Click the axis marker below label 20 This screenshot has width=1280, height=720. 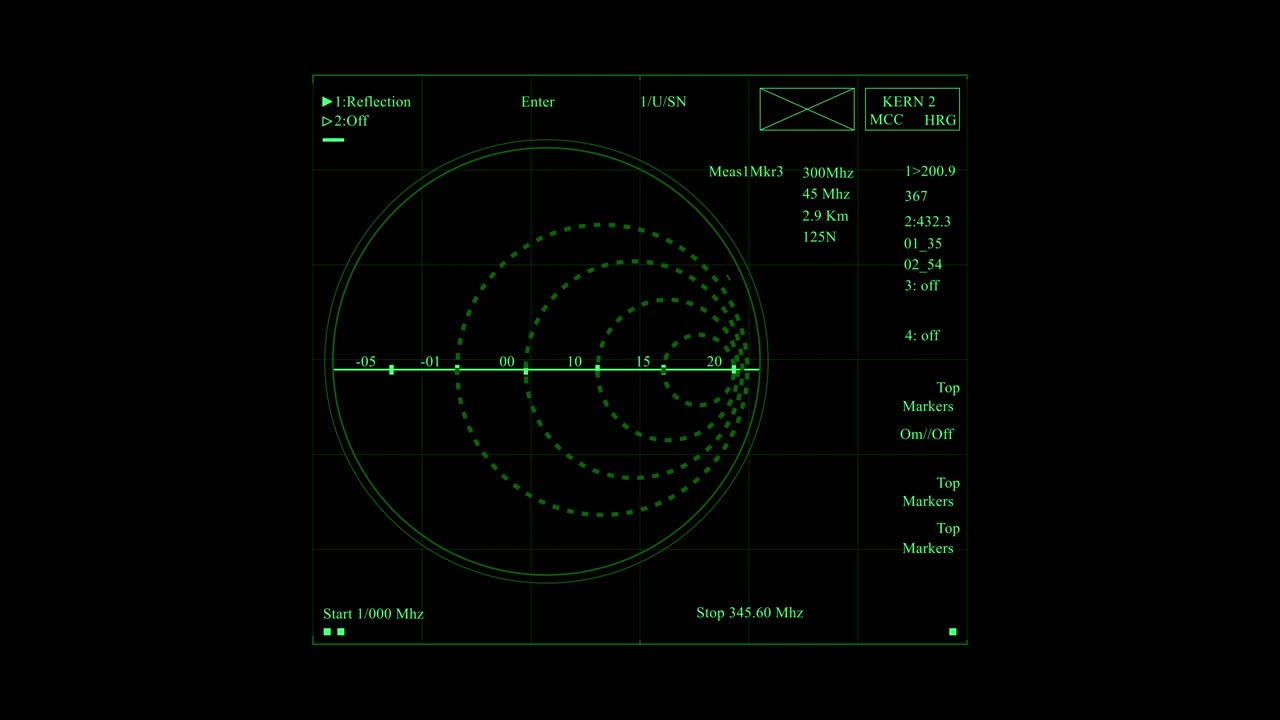tap(734, 370)
